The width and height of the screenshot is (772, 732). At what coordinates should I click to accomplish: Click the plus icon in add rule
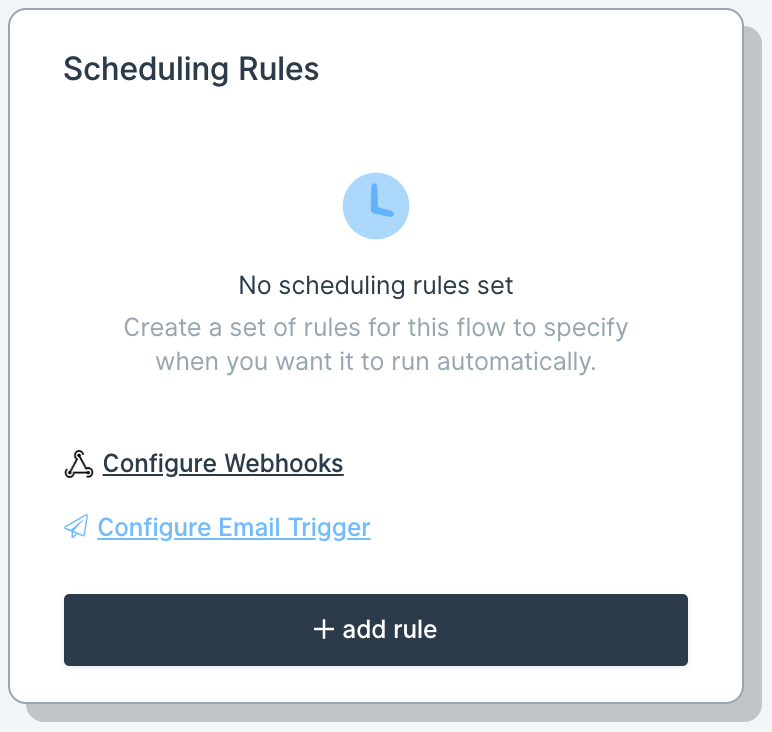click(323, 630)
